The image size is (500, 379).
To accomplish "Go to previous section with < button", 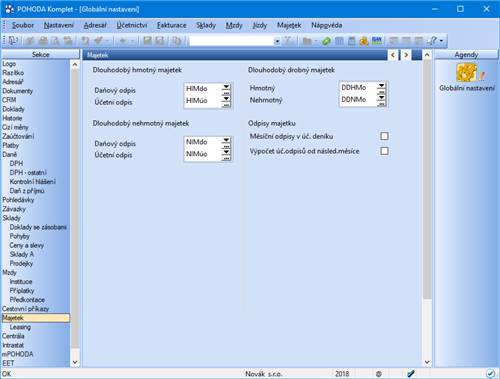I will tap(393, 55).
